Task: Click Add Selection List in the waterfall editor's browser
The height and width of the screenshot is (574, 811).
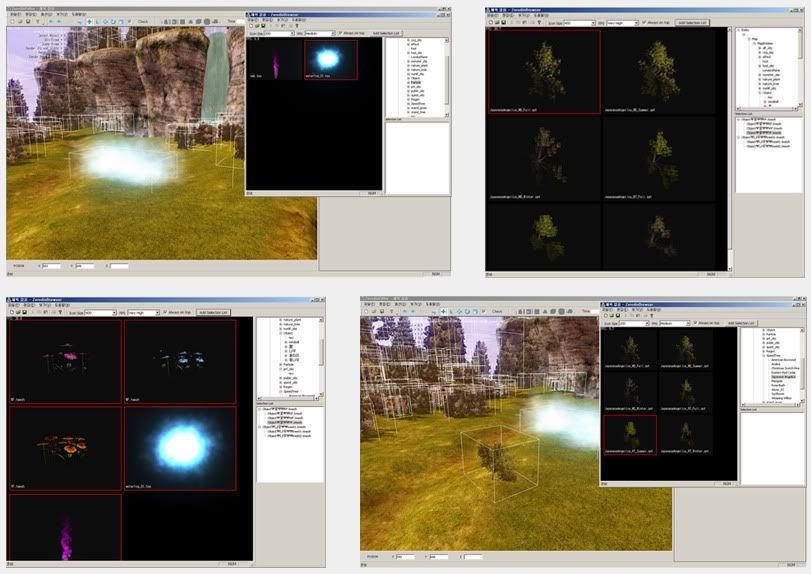Action: pos(386,33)
